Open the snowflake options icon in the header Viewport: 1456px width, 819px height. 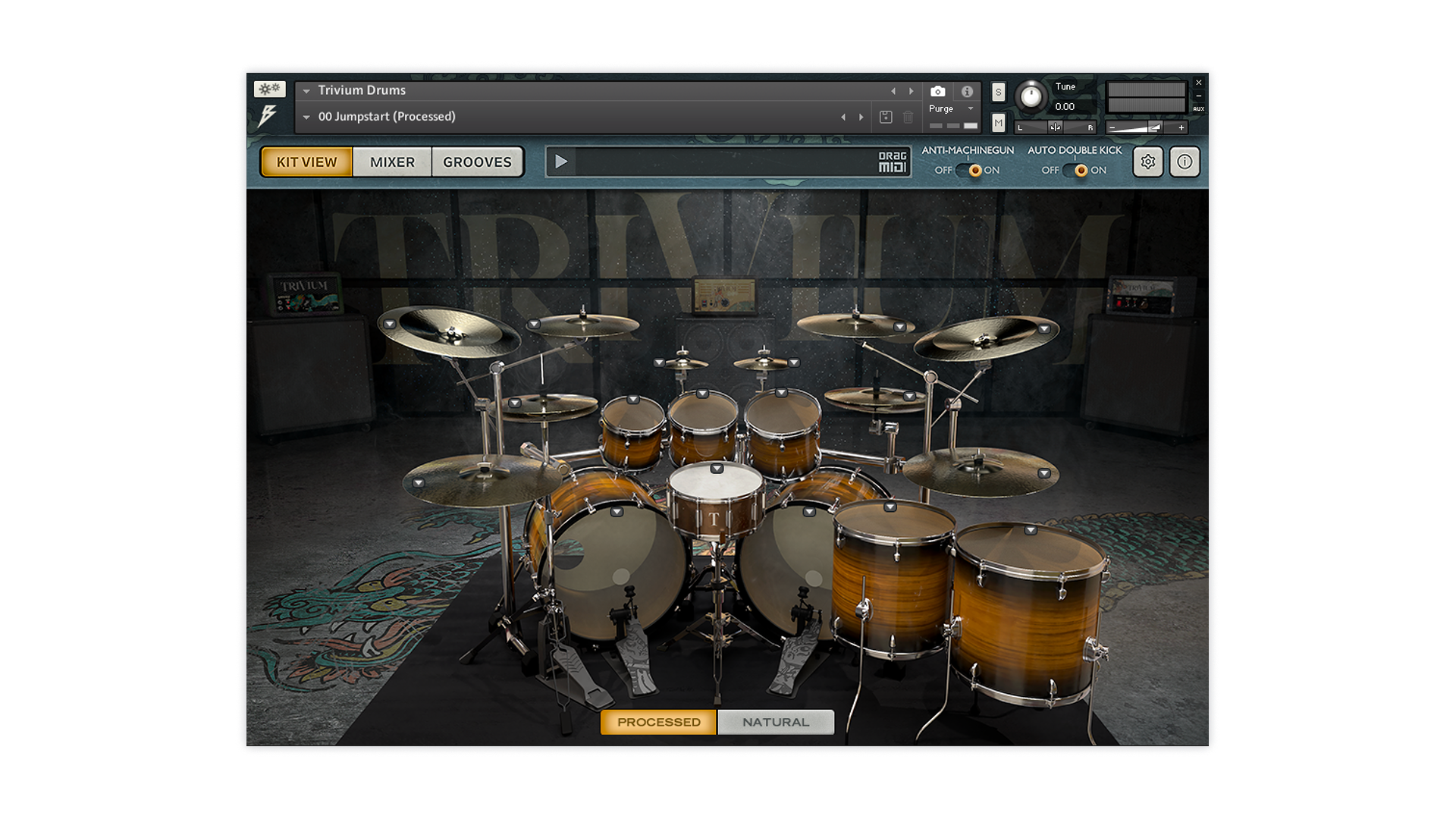(x=269, y=89)
